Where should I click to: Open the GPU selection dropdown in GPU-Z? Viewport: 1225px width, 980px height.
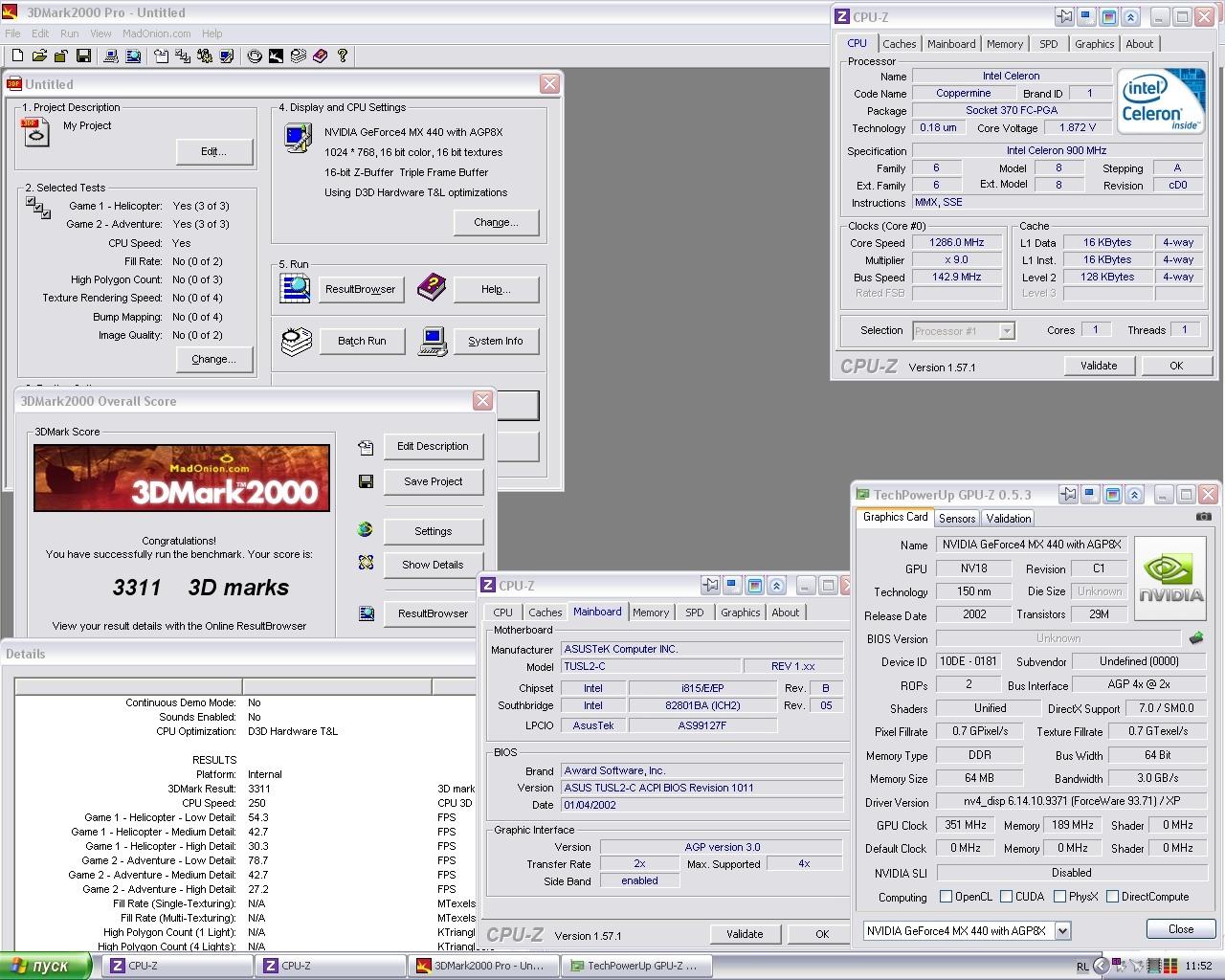tap(1062, 930)
